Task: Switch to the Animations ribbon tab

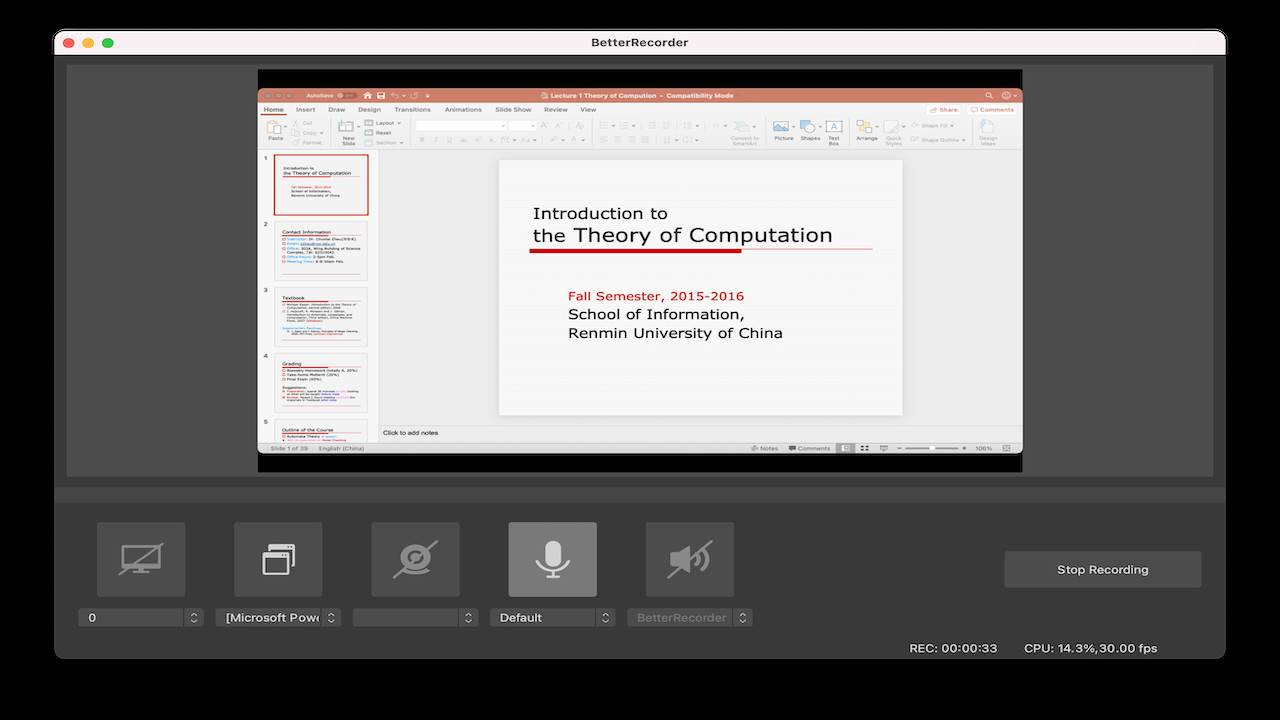Action: pyautogui.click(x=462, y=109)
